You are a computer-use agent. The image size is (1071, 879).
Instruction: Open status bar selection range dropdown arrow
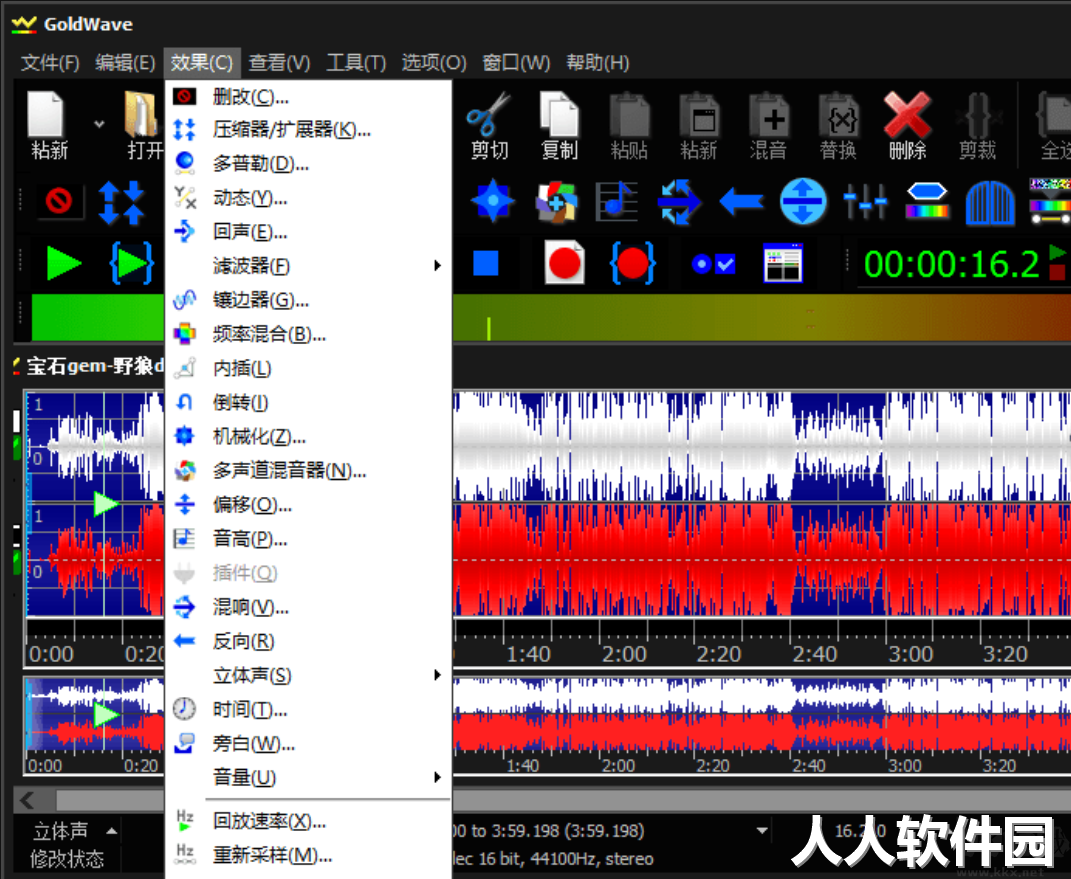point(762,831)
